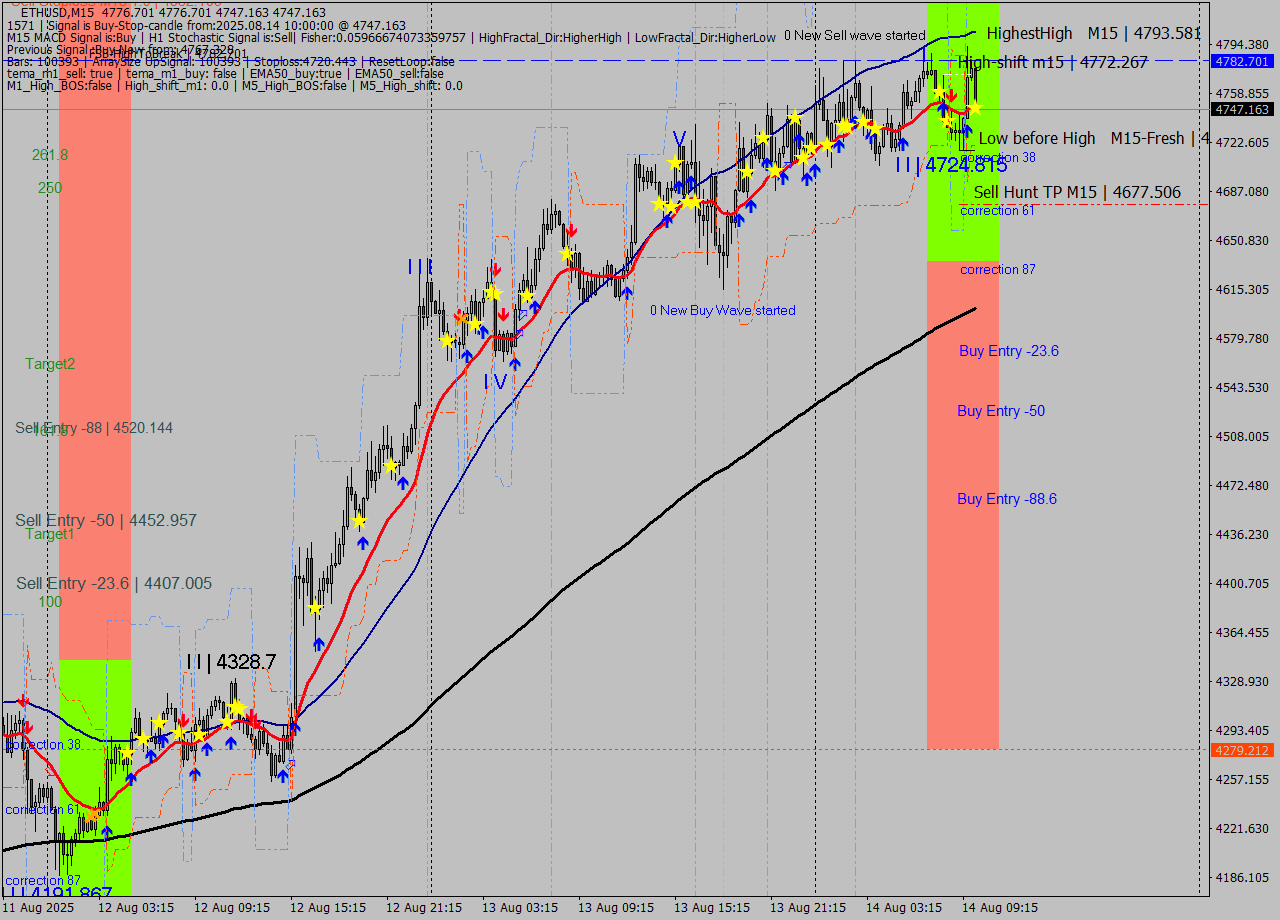Click the Buy Entry -88.6 label
This screenshot has height=920, width=1280.
(1006, 499)
